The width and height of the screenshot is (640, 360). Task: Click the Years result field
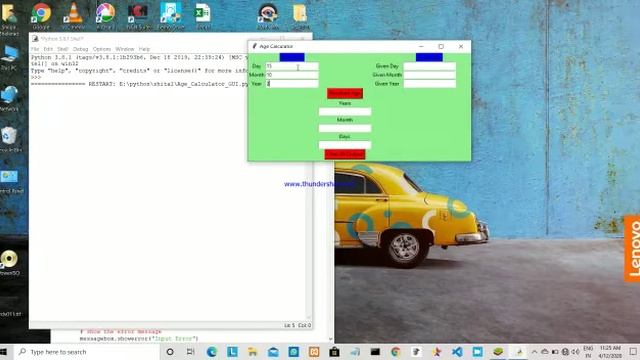click(x=345, y=111)
